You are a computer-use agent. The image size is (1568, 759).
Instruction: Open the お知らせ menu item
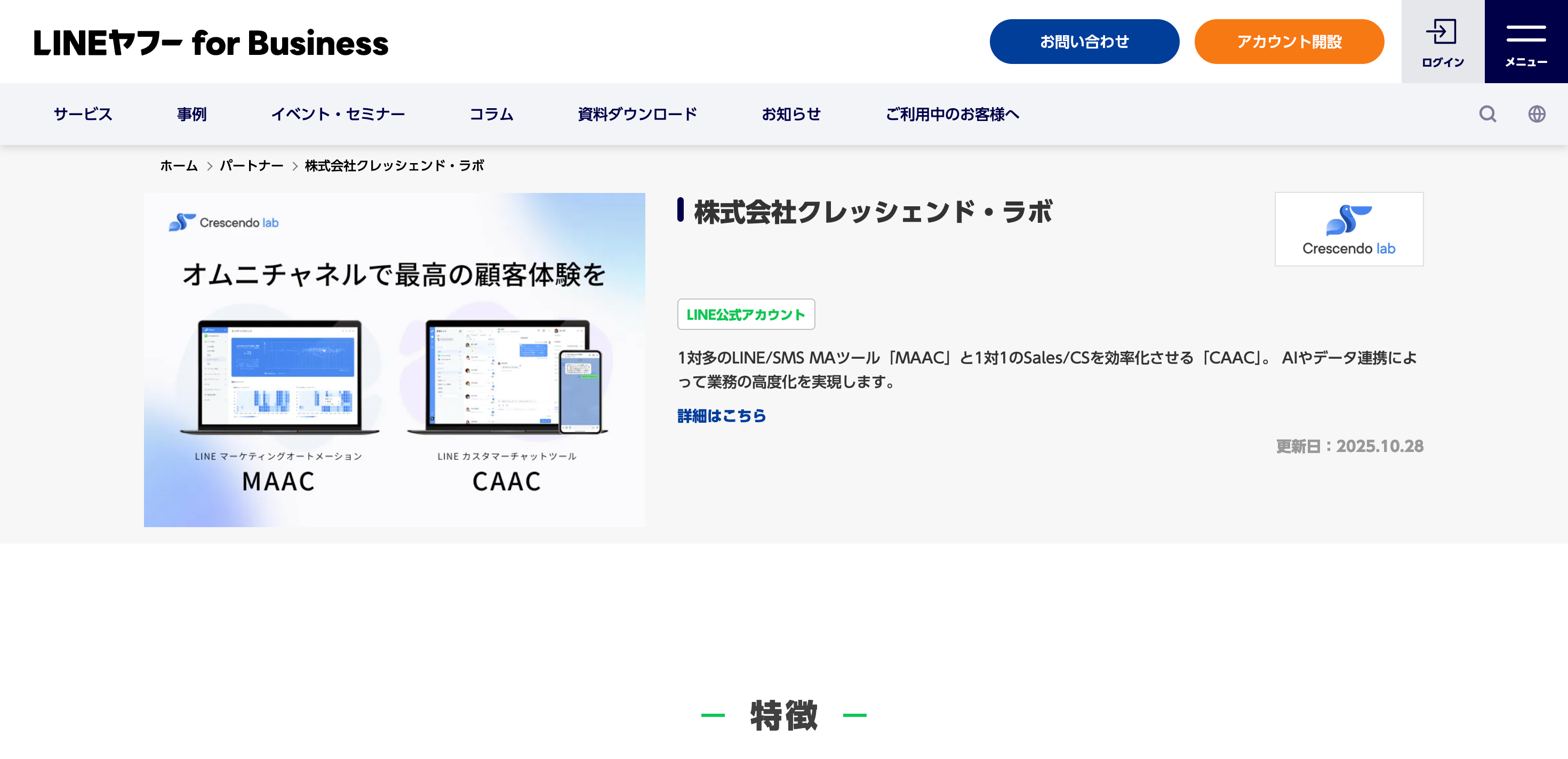pyautogui.click(x=791, y=115)
